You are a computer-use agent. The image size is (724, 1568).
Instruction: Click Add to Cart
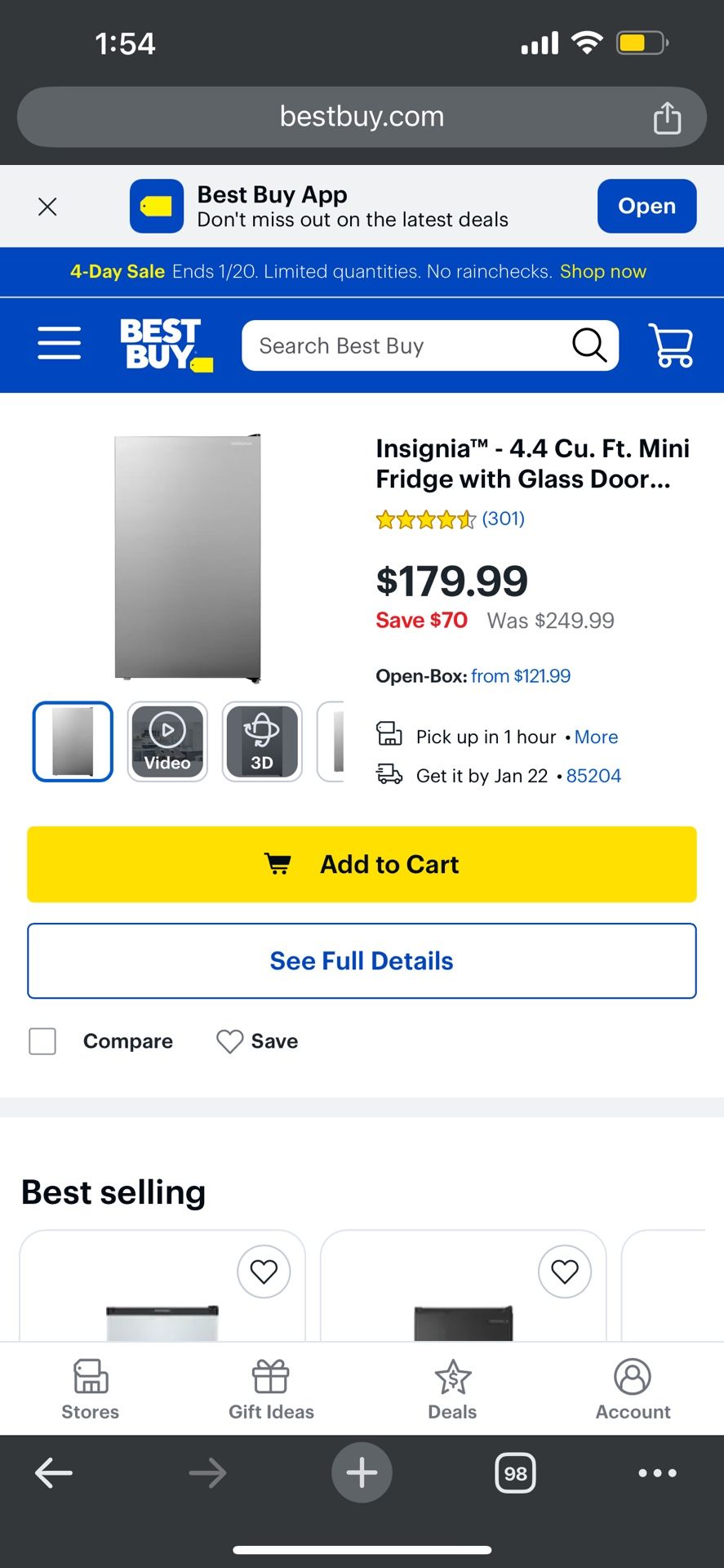[x=362, y=864]
